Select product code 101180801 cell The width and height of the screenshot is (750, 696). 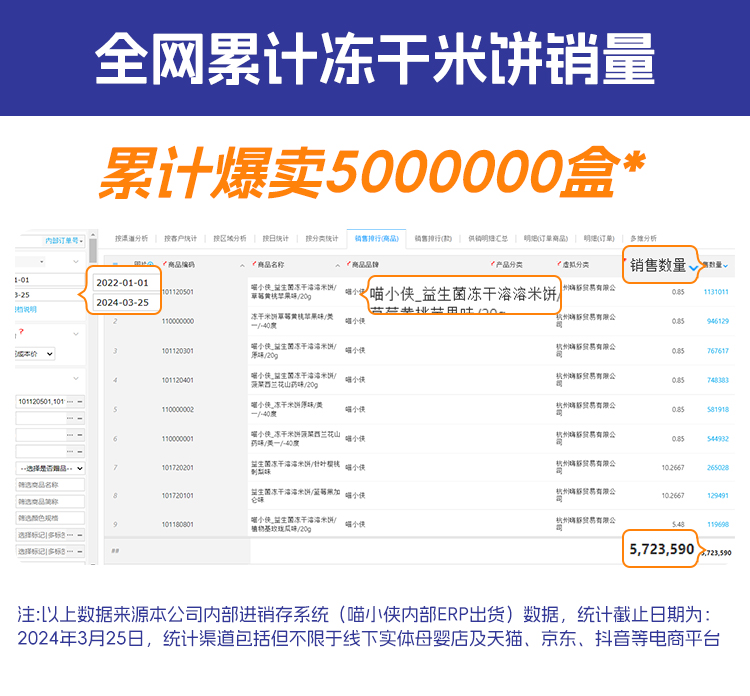pos(177,524)
